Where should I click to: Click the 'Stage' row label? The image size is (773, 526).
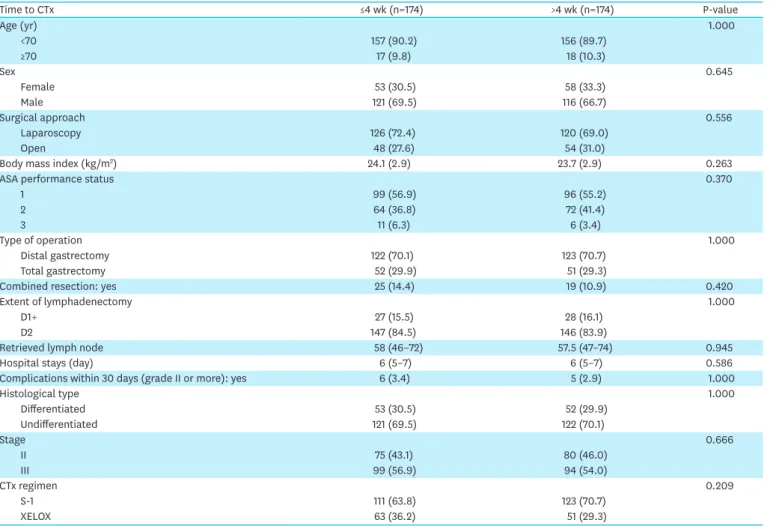(x=12, y=440)
